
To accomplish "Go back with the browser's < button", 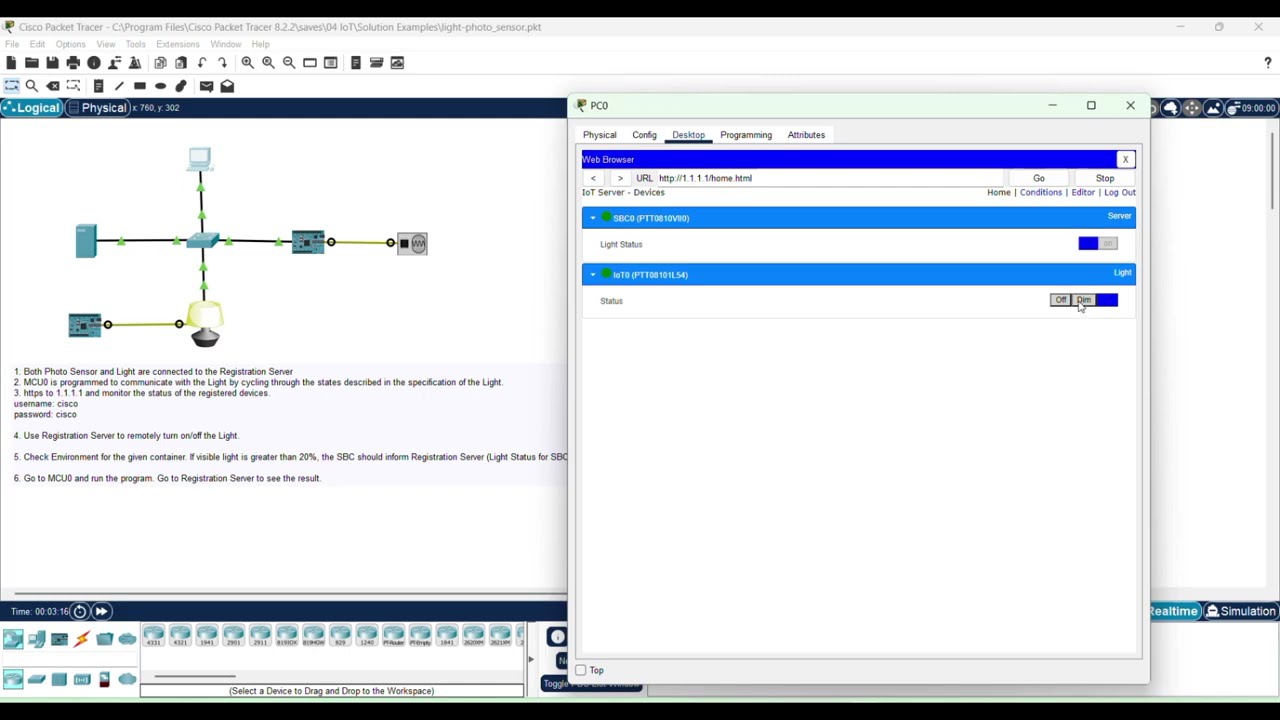I will coord(593,178).
